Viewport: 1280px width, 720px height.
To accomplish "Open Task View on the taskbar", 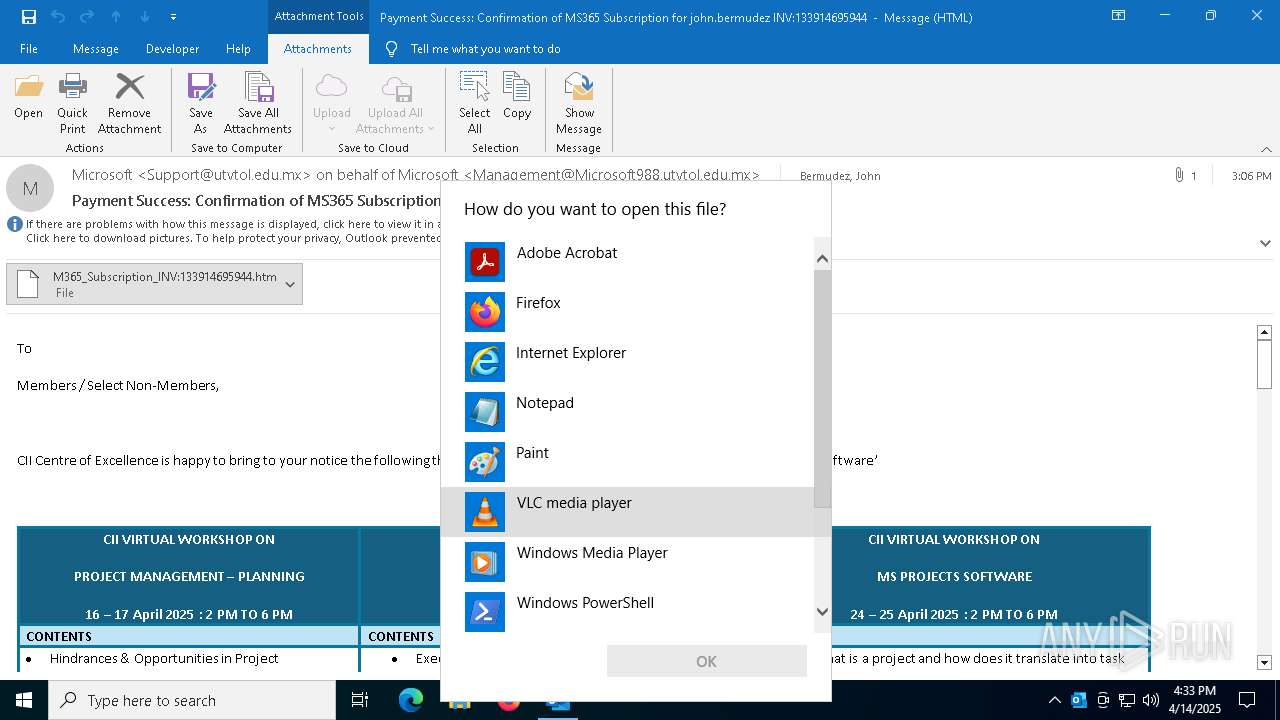I will point(360,700).
